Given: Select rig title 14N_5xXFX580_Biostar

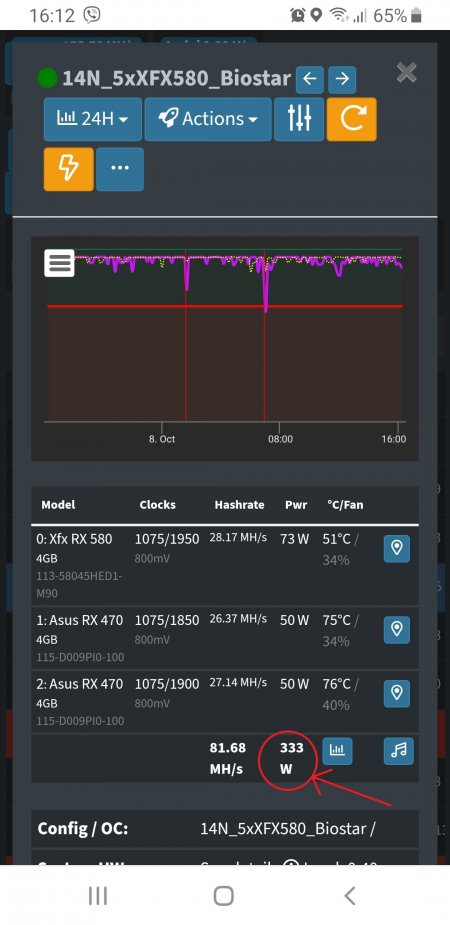Looking at the screenshot, I should click(x=176, y=78).
